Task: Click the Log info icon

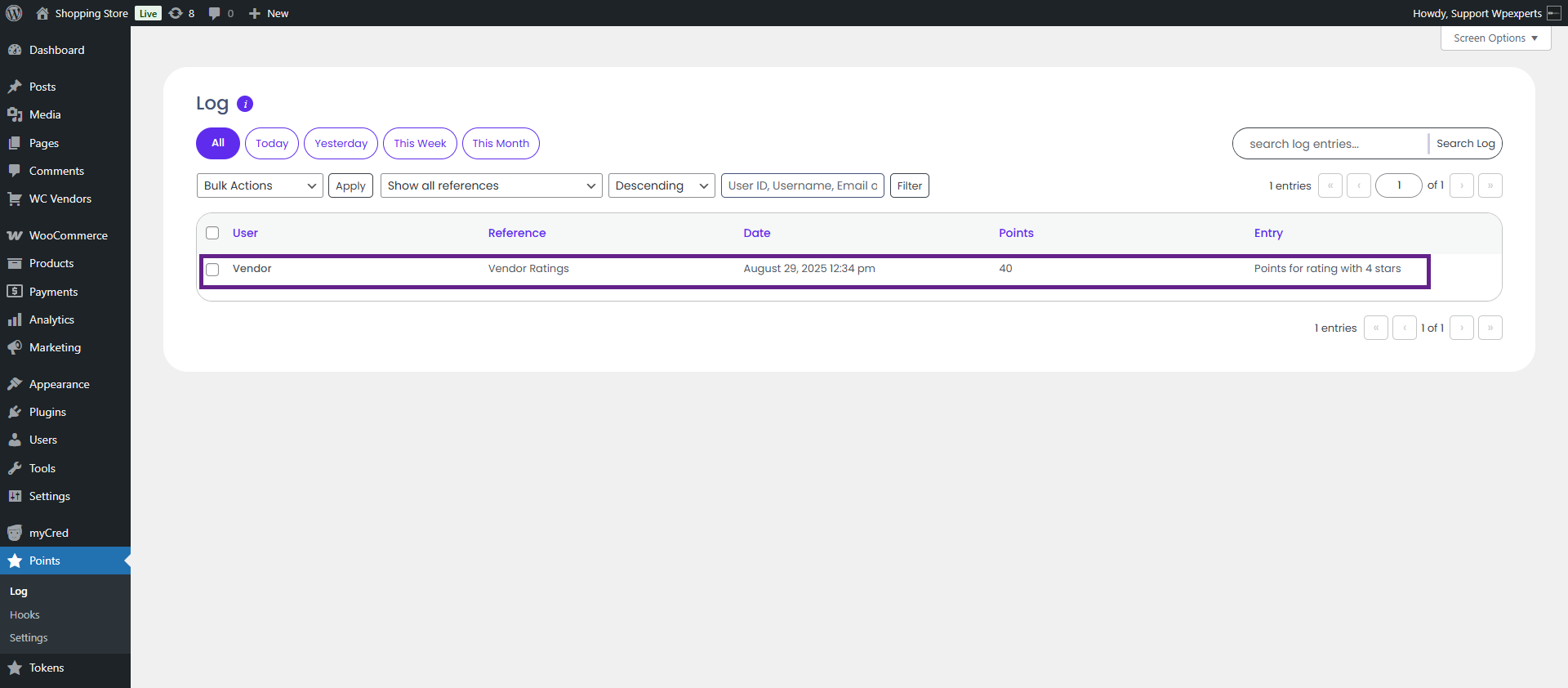Action: click(x=245, y=104)
